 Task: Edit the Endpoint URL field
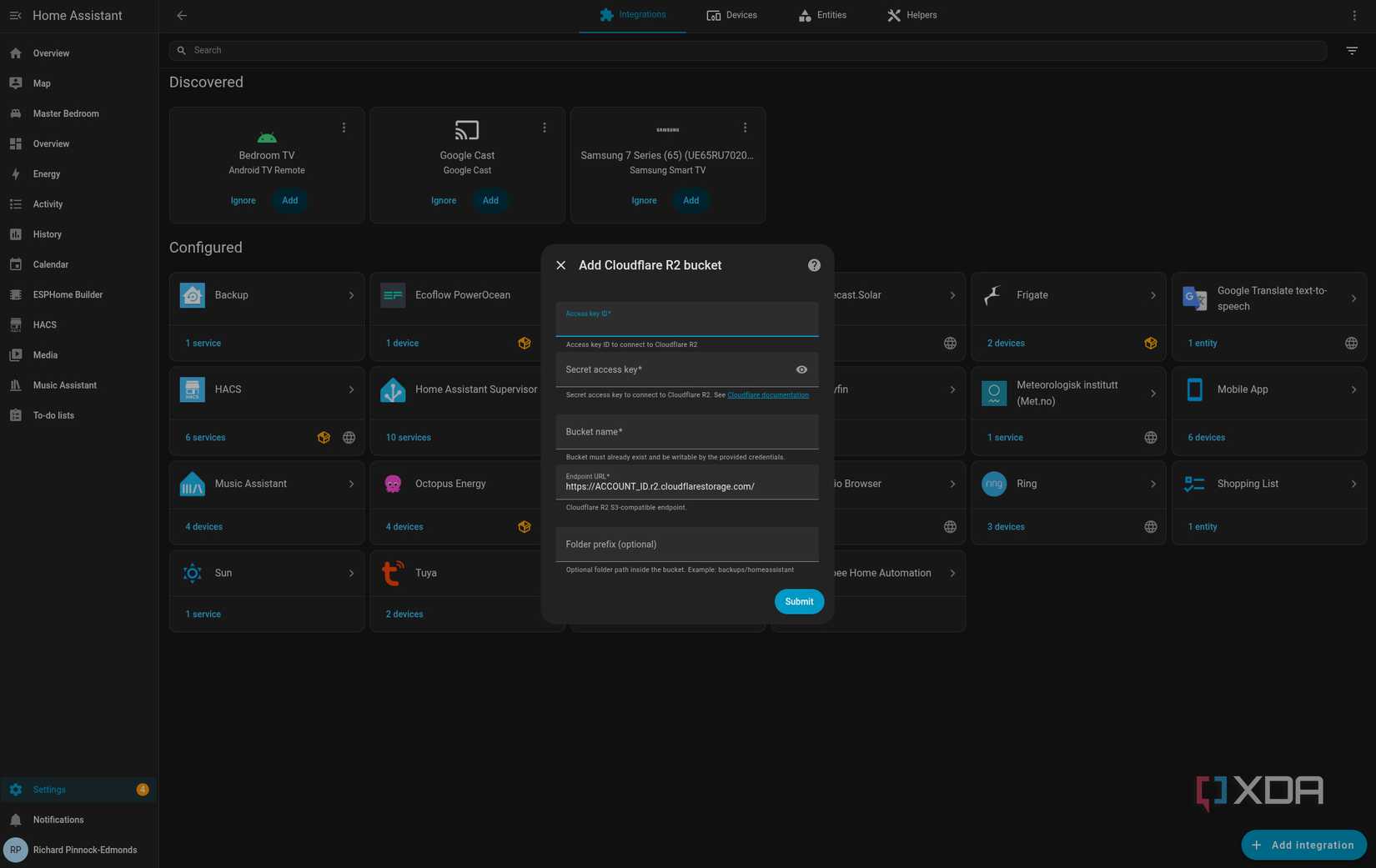coord(687,482)
